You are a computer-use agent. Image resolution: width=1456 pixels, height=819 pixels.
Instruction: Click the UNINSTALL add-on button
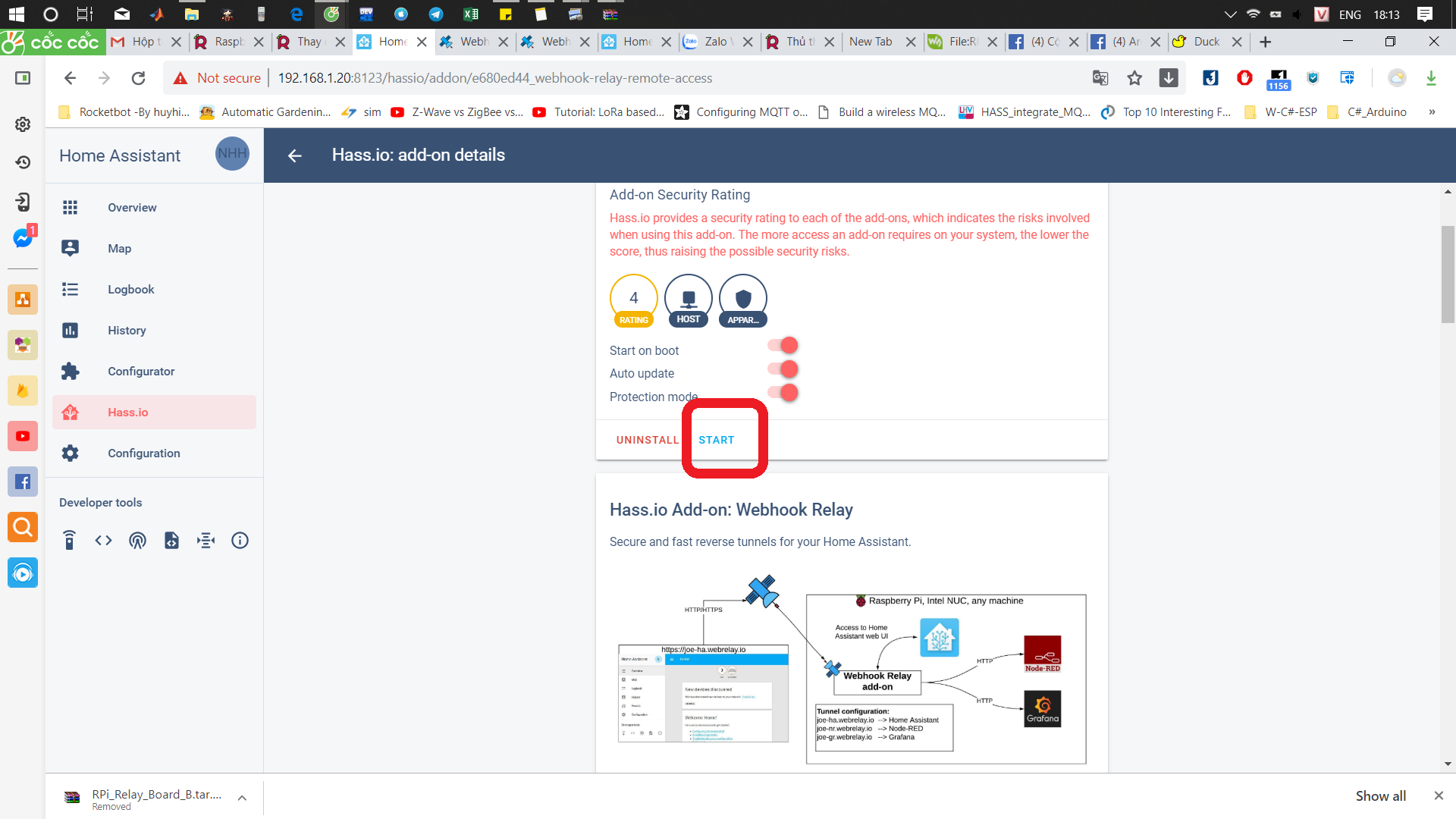(648, 440)
